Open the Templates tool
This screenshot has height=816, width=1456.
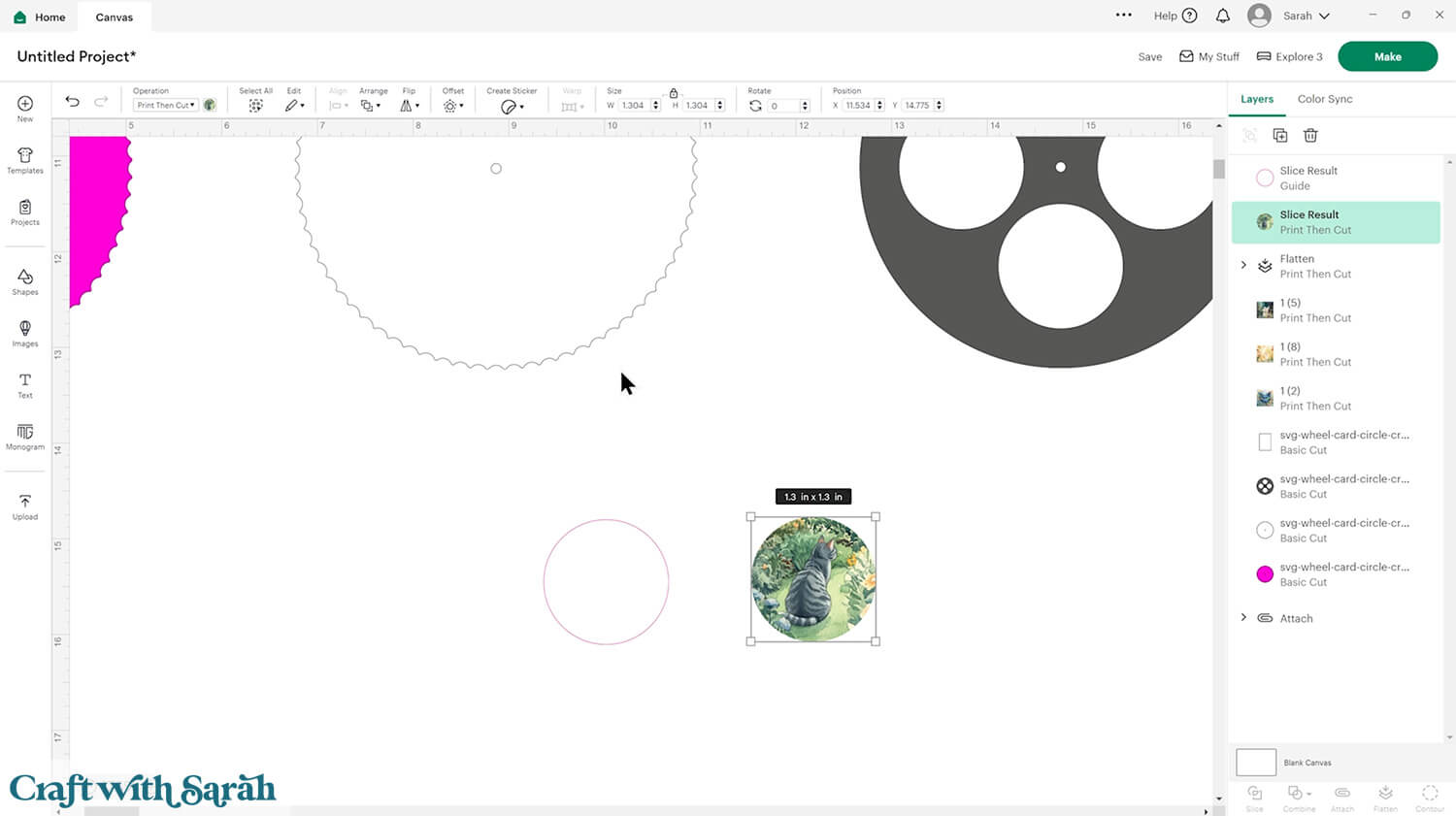pyautogui.click(x=25, y=160)
